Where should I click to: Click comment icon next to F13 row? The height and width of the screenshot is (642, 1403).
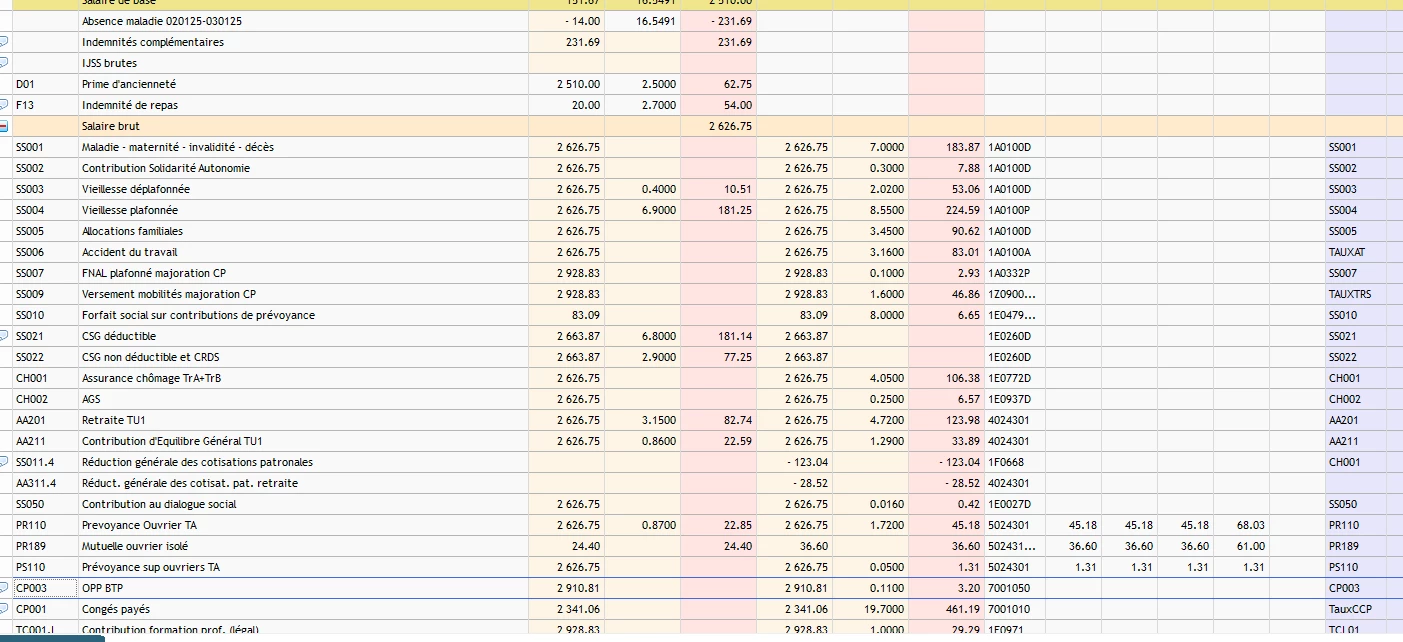4,105
